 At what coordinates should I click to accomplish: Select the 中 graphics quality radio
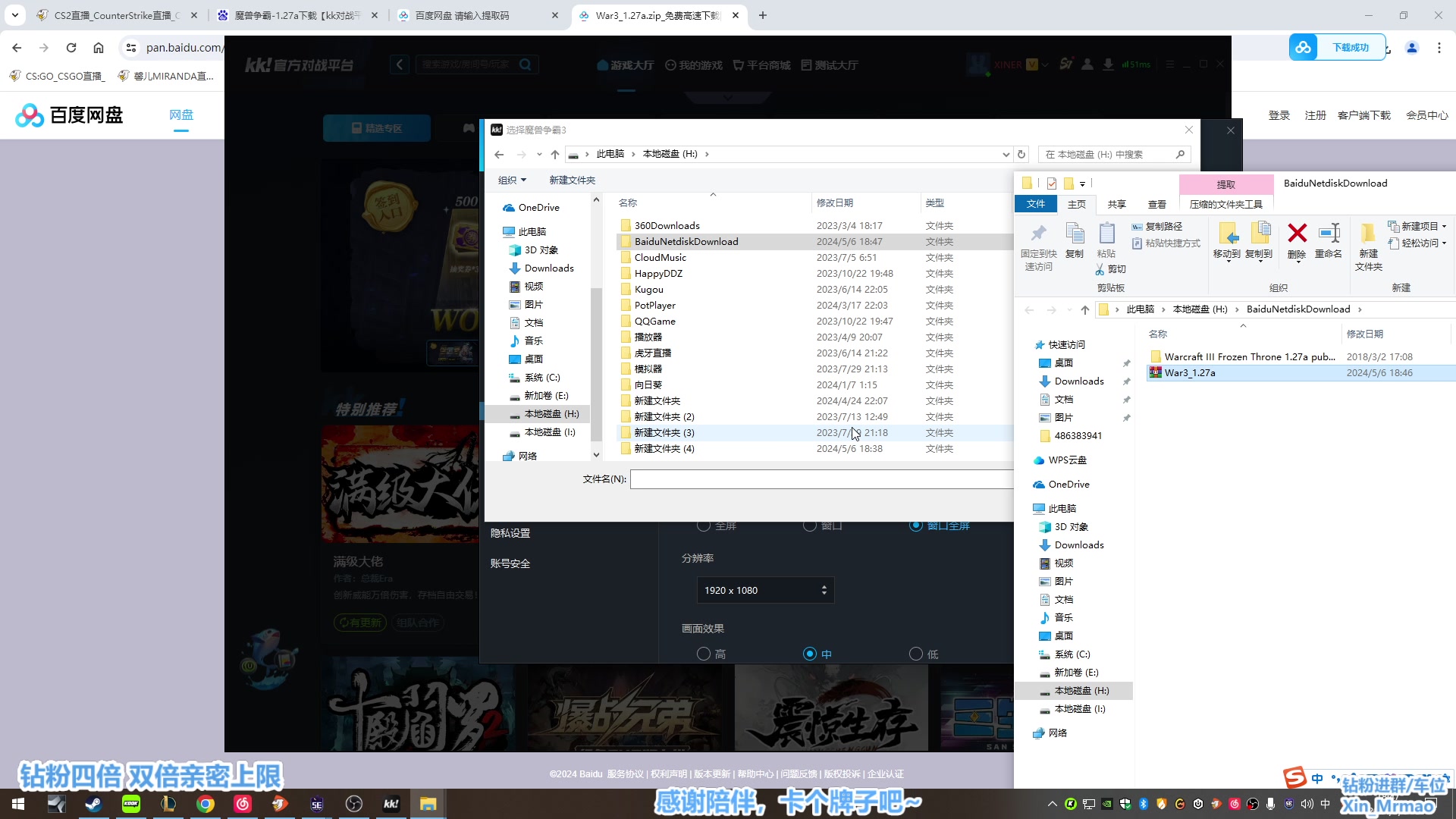(810, 654)
